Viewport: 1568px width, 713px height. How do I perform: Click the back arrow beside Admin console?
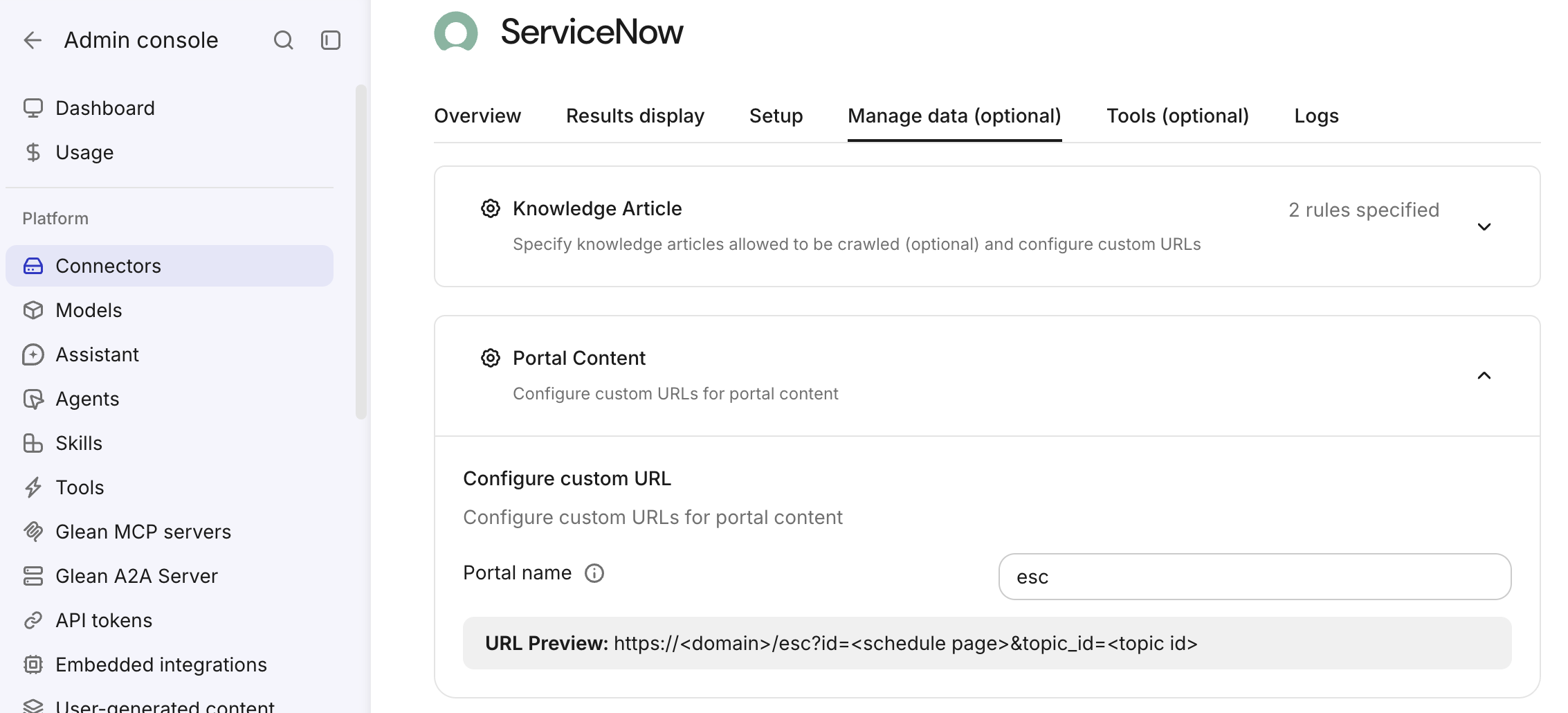[x=33, y=40]
